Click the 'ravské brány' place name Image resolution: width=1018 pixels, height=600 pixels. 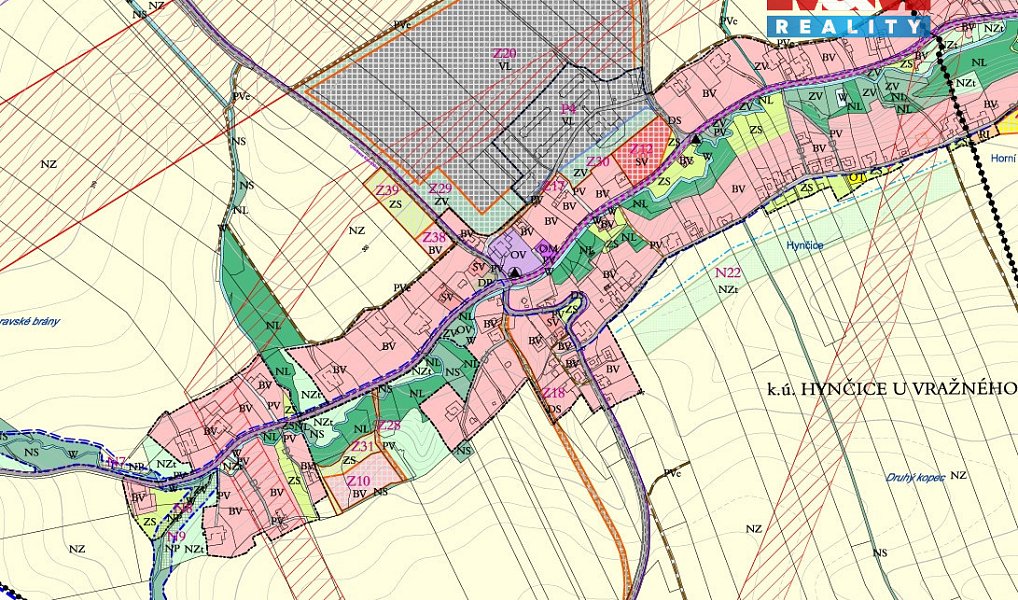tap(30, 321)
